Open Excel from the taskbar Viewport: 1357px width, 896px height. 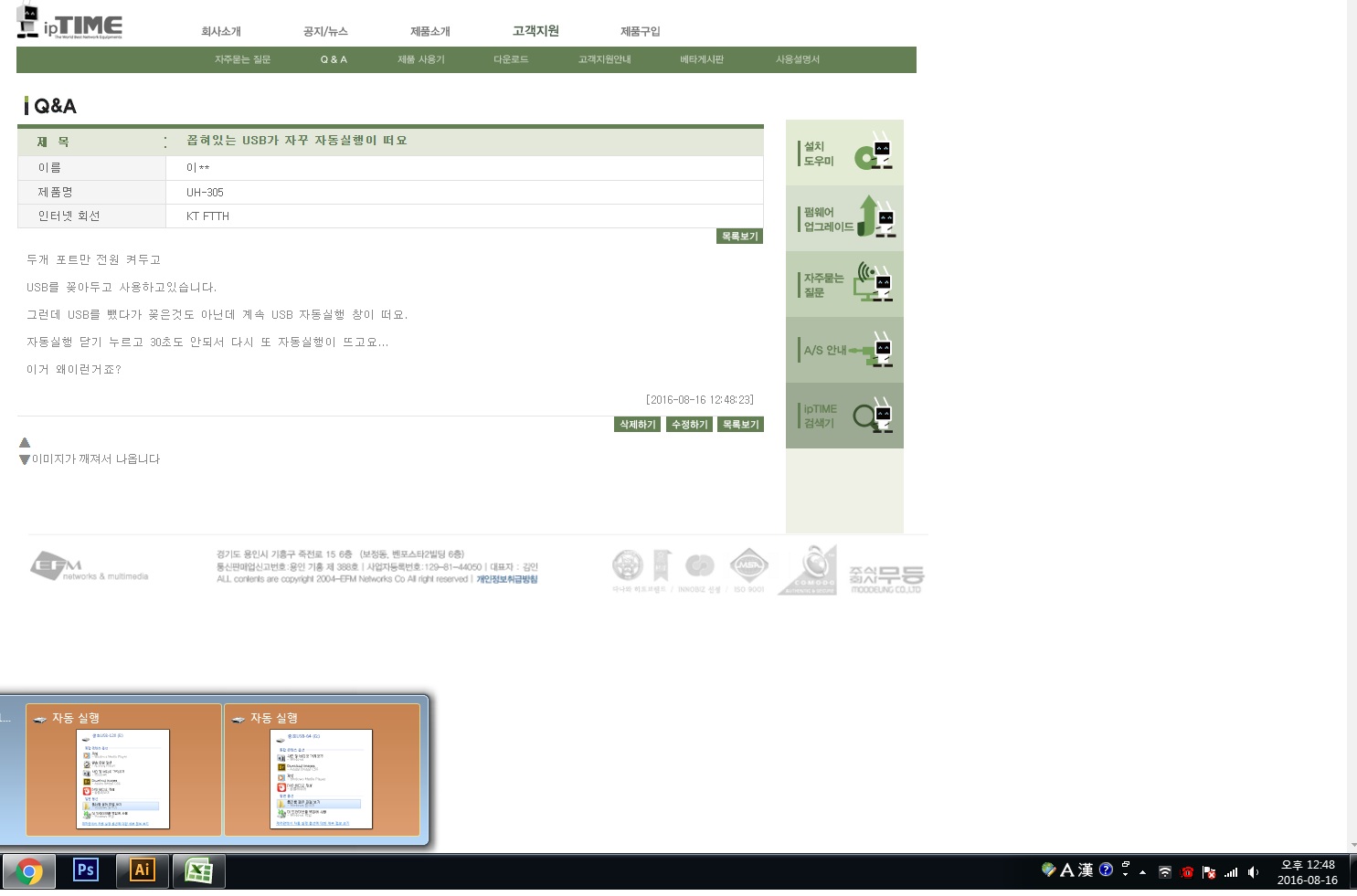(198, 871)
